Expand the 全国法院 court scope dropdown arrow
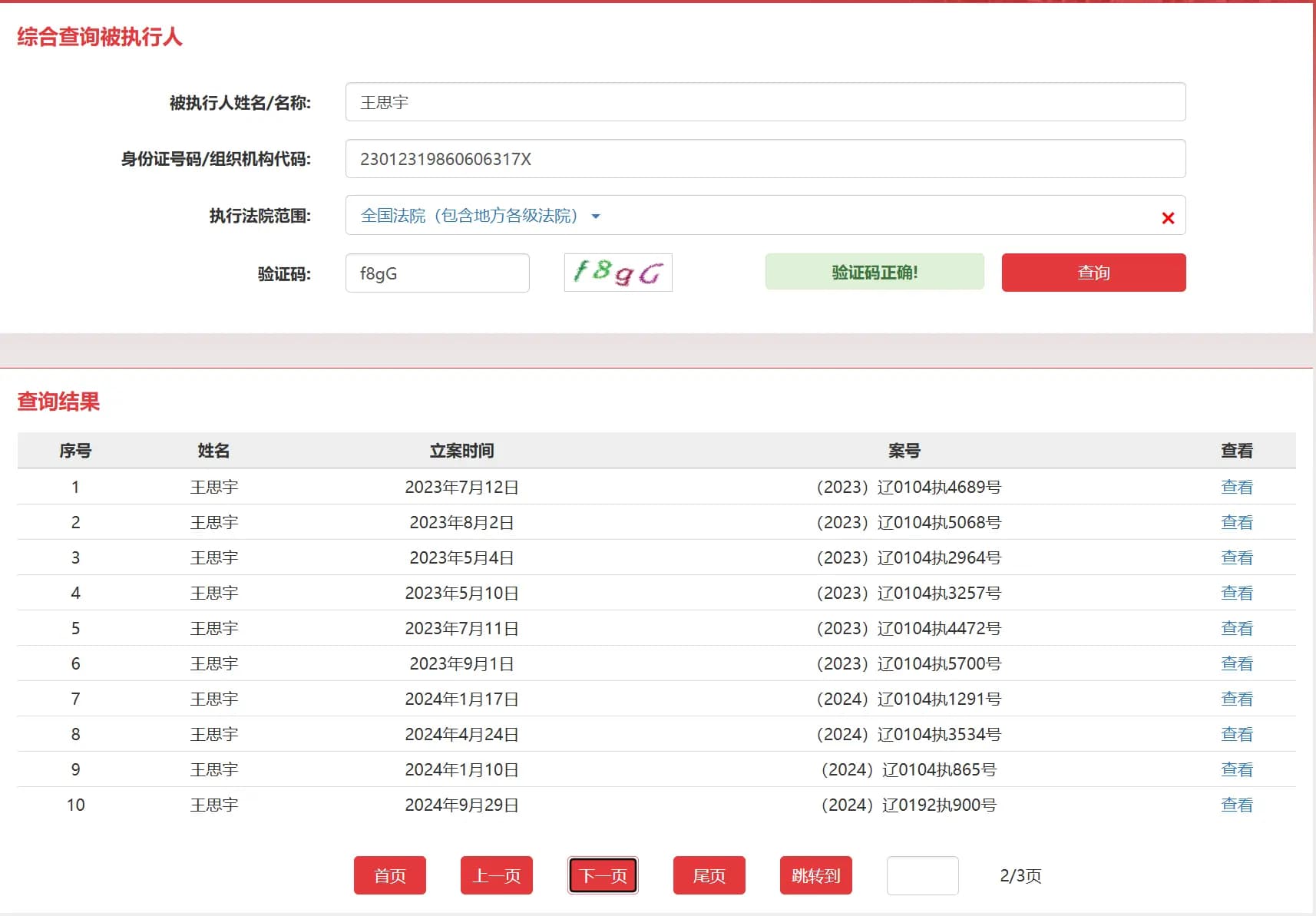Screen dimensions: 1316x916 (596, 217)
